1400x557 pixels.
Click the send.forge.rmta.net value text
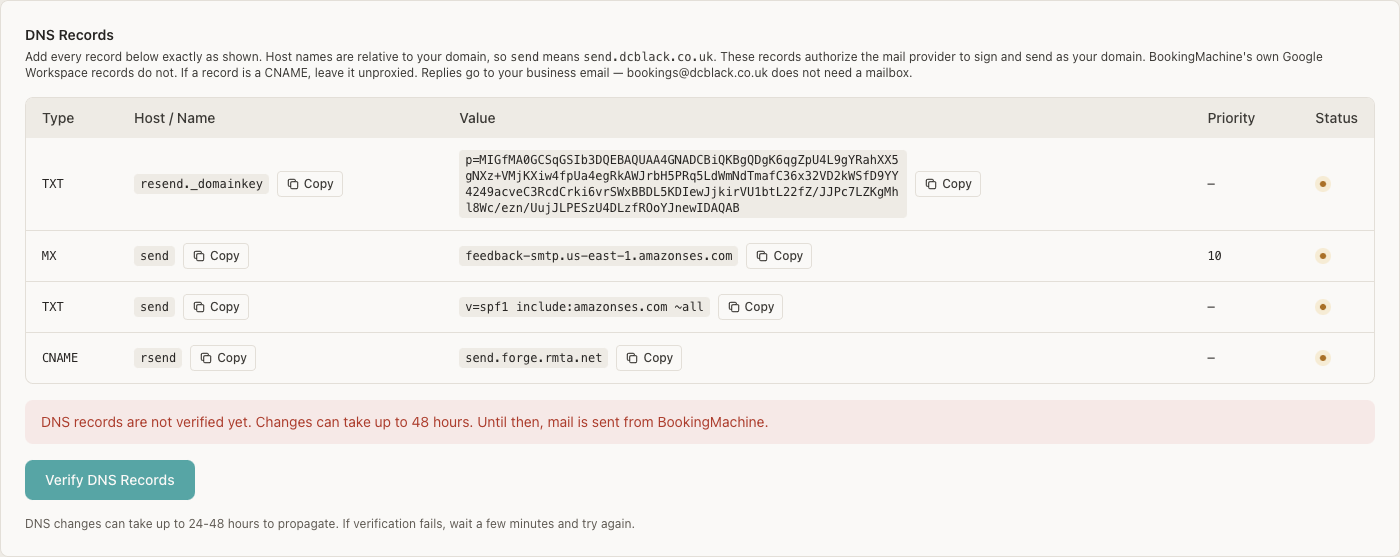(x=534, y=358)
